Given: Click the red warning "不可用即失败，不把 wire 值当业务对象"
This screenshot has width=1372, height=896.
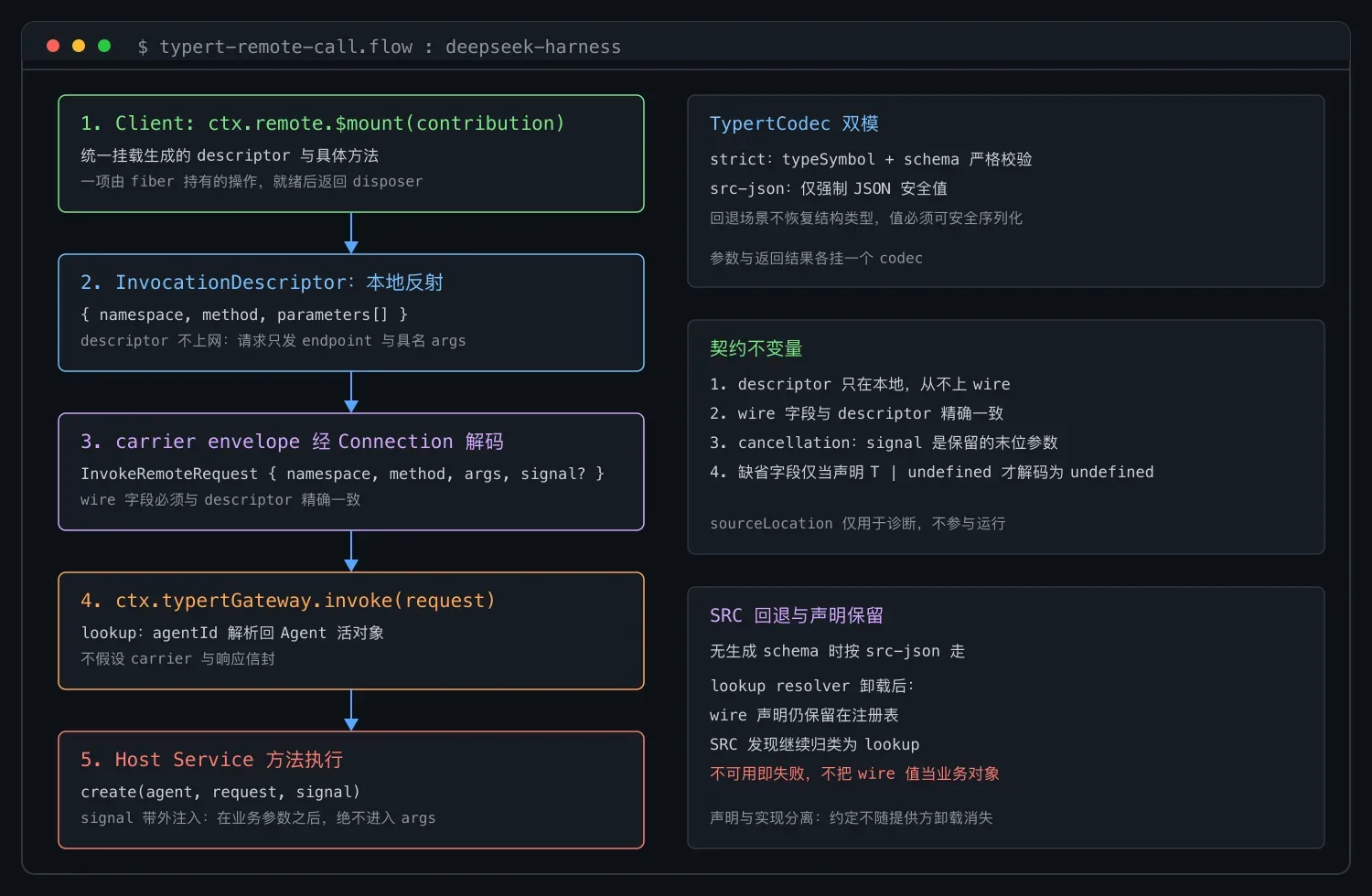Looking at the screenshot, I should pyautogui.click(x=854, y=773).
